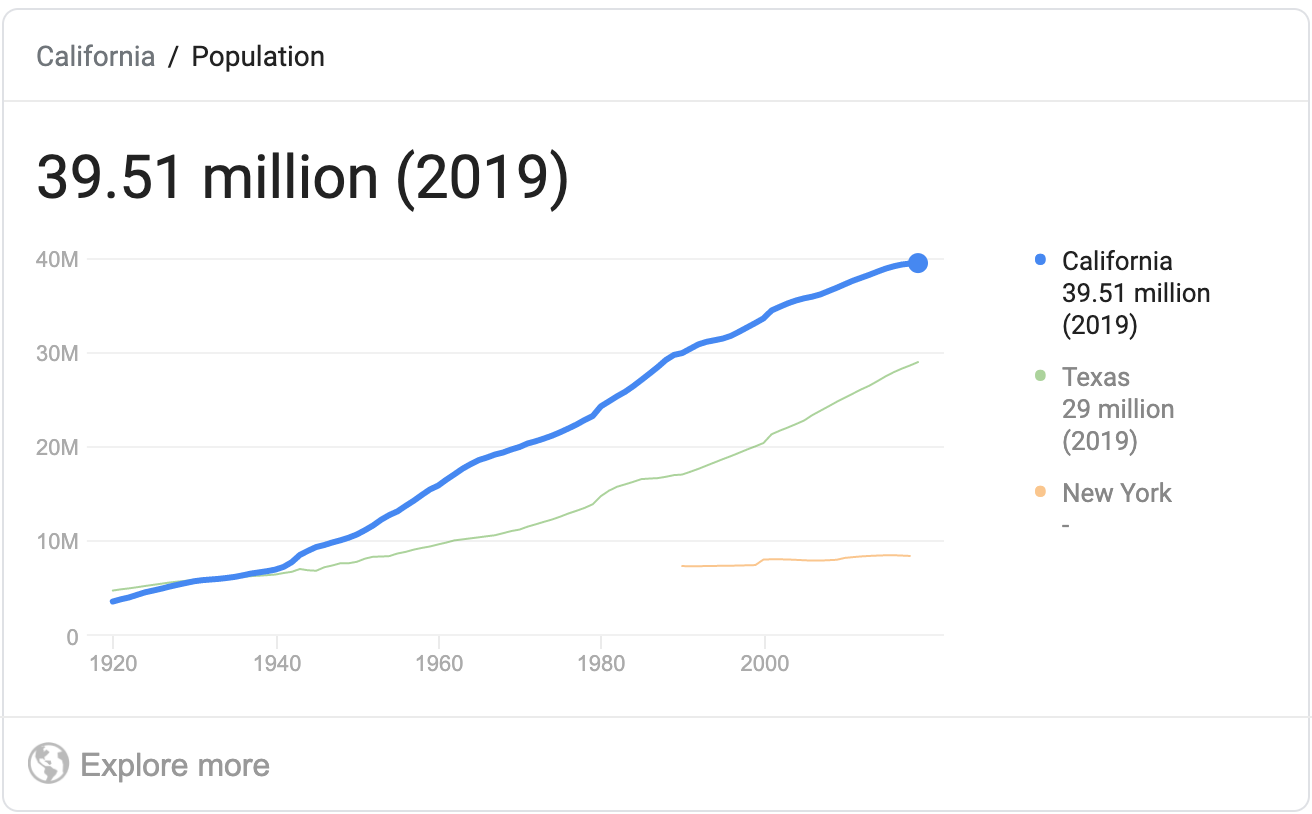Select the Texas legend entry

pyautogui.click(x=1096, y=377)
